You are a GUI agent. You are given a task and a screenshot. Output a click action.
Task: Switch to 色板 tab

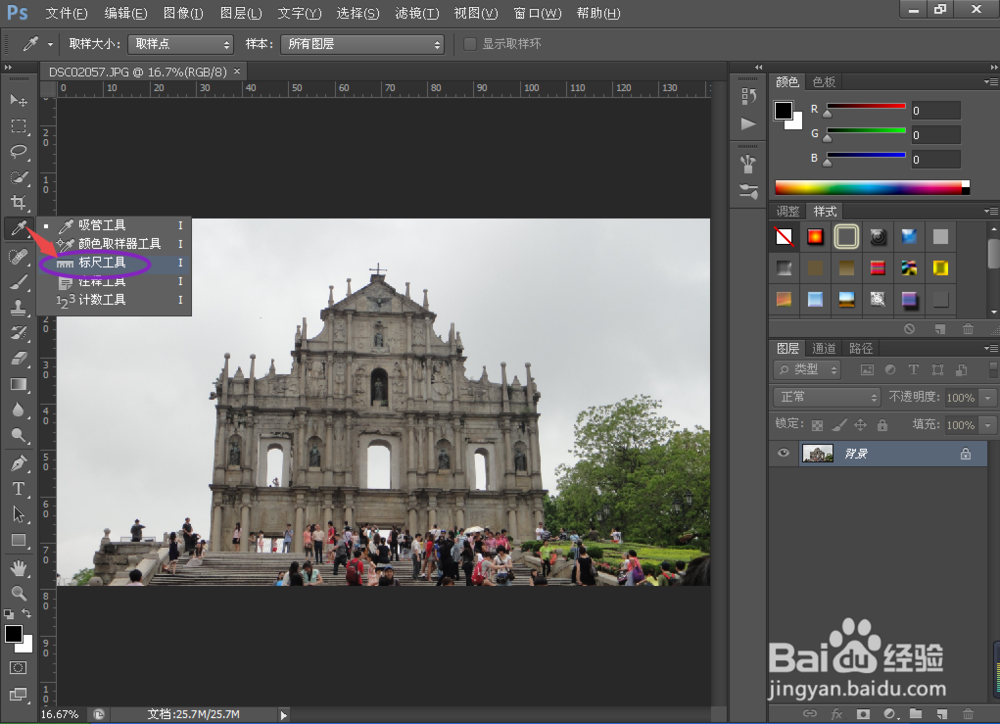[x=824, y=82]
